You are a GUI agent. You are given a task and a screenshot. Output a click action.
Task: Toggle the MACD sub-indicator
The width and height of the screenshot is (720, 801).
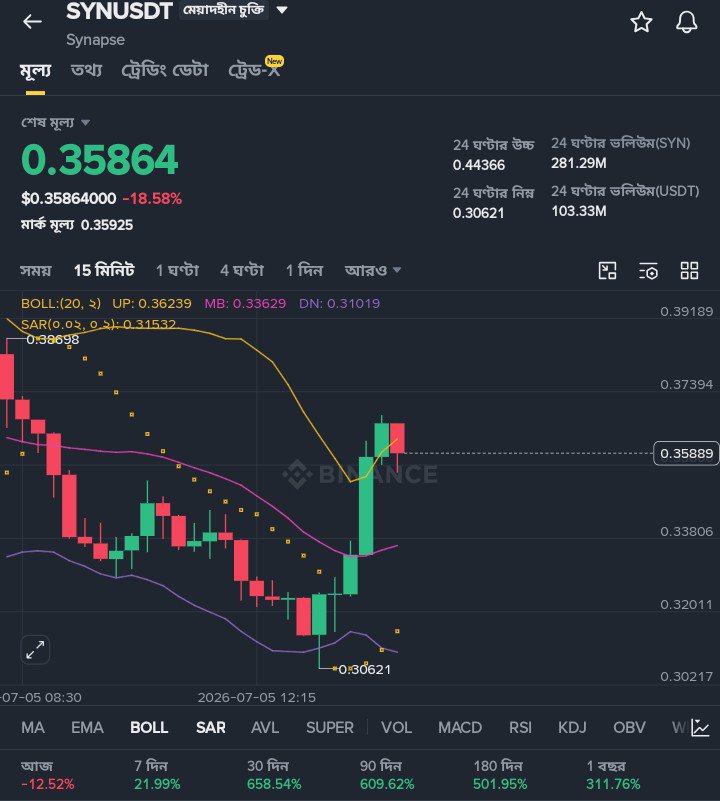coord(459,727)
